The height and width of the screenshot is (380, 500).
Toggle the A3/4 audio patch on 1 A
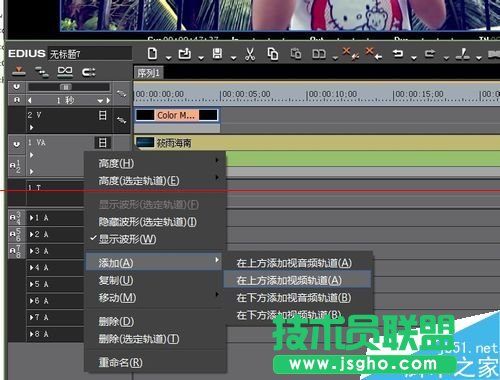pyautogui.click(x=16, y=218)
